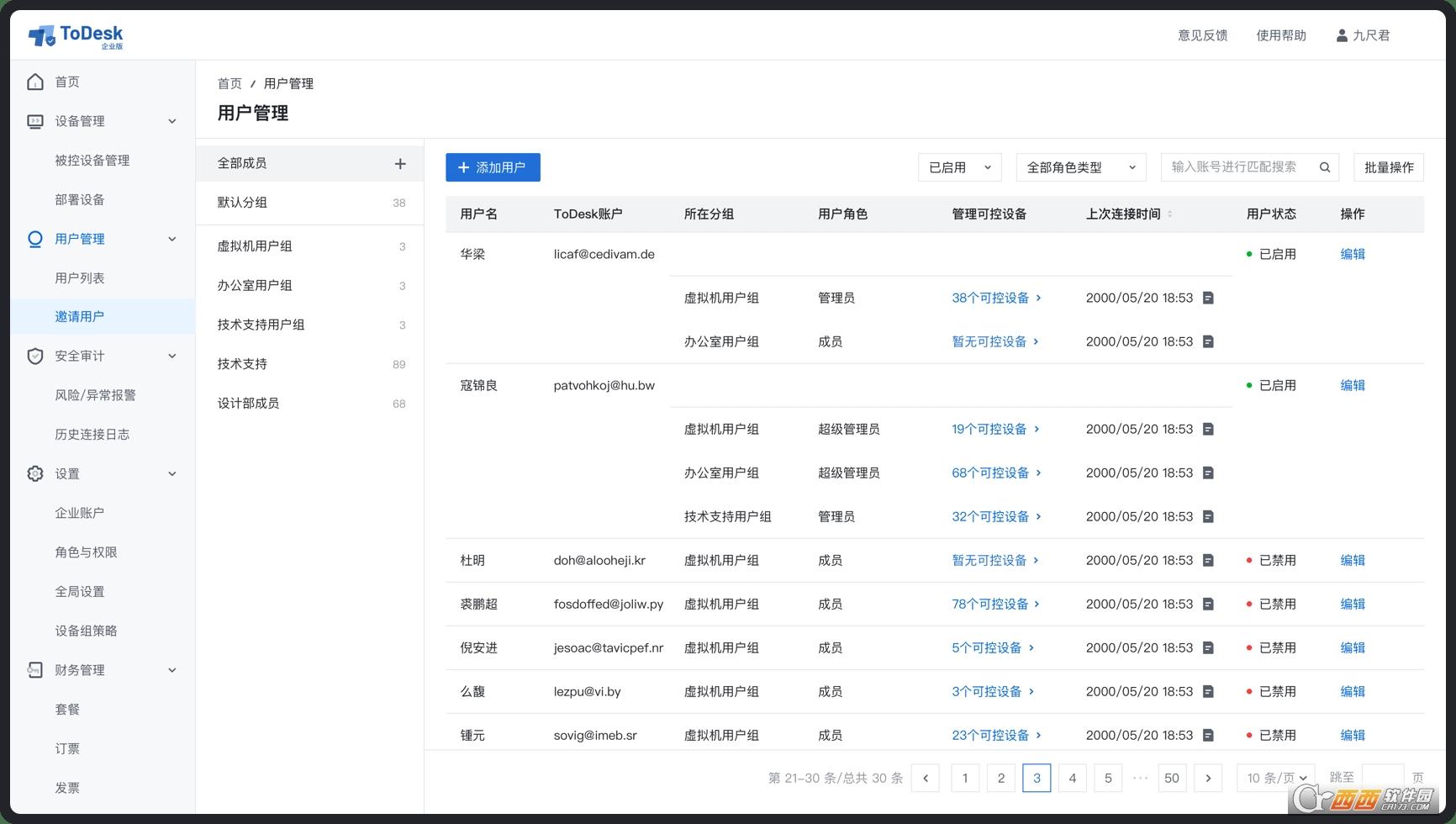
Task: Open 部署设备 menu item
Action: point(80,199)
